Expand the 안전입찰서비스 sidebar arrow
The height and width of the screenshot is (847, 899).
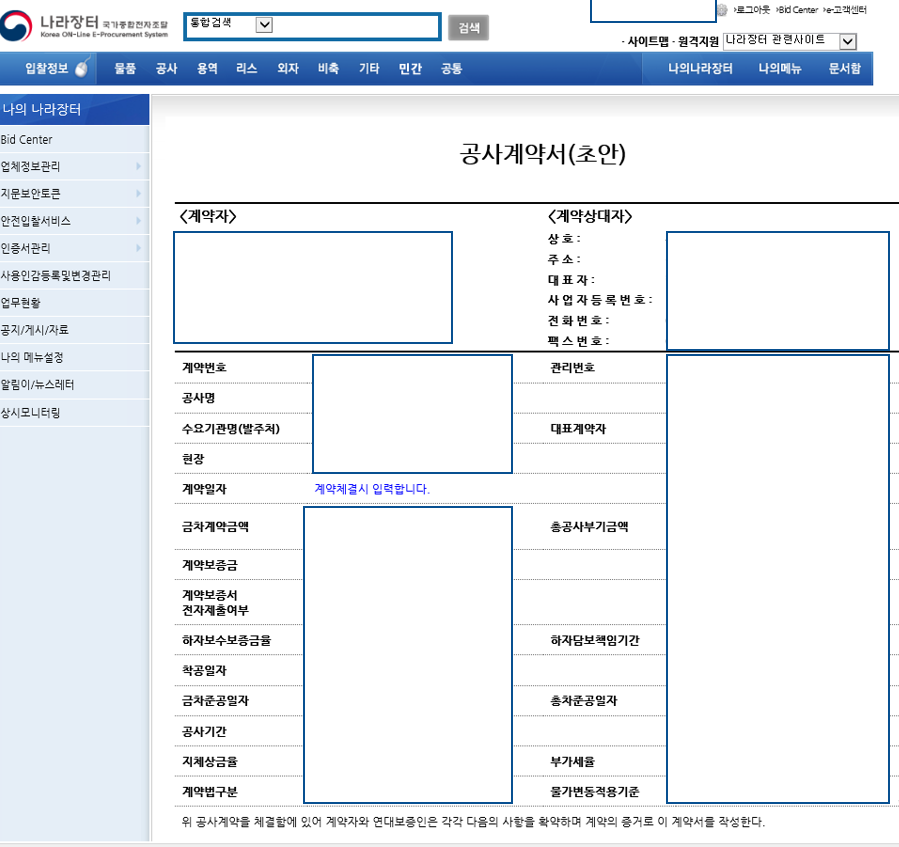coord(138,221)
